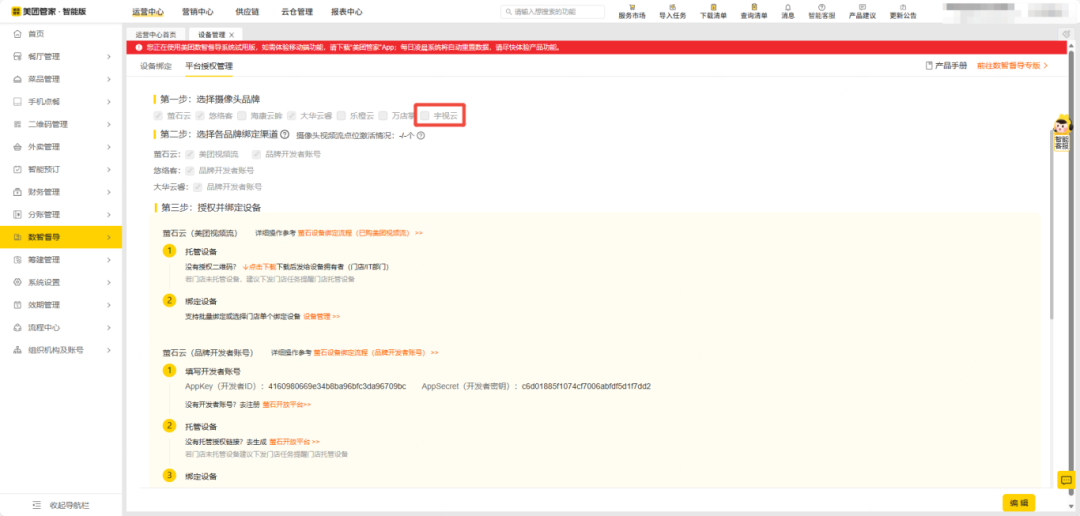Open the 供应链 top menu

[247, 12]
